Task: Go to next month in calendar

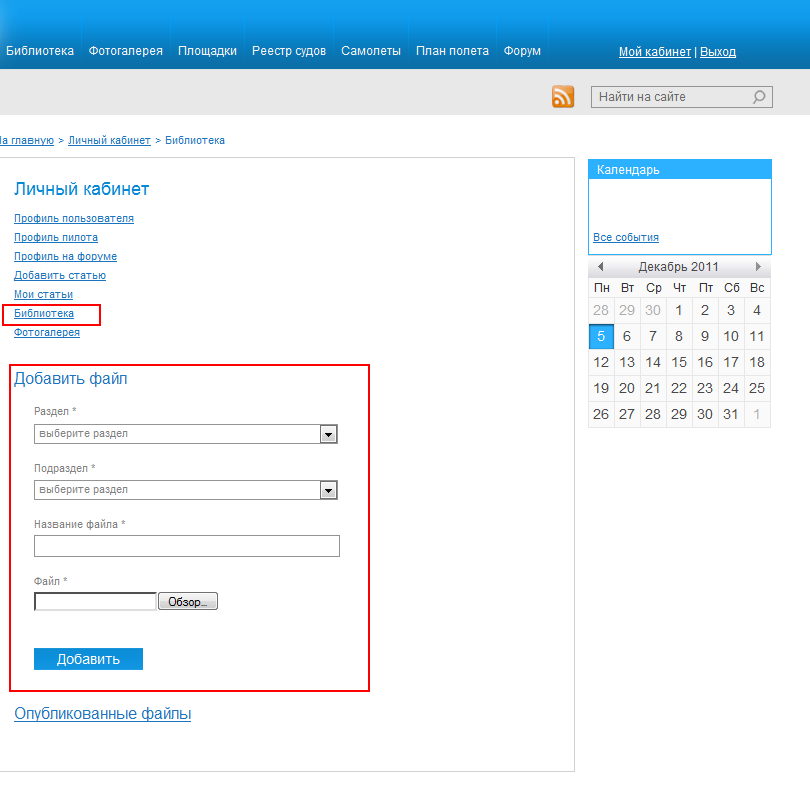Action: tap(758, 267)
